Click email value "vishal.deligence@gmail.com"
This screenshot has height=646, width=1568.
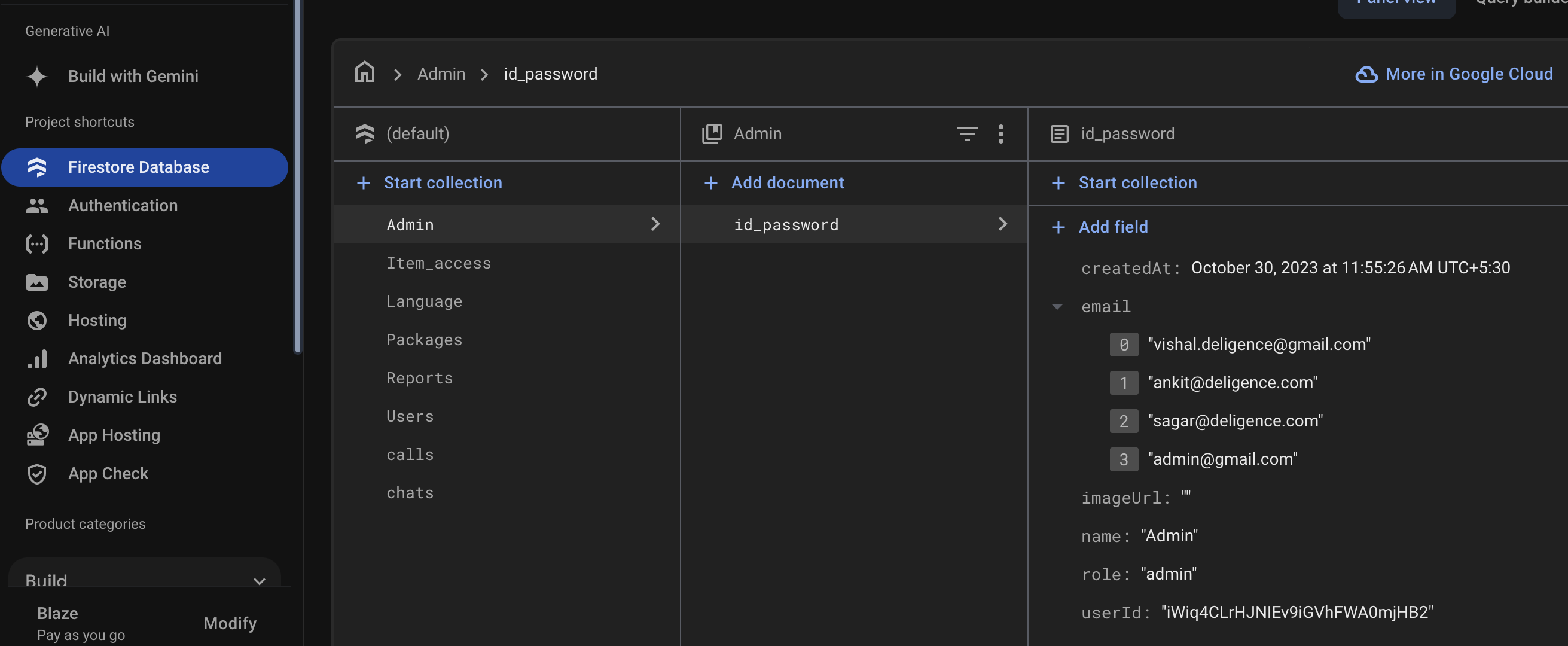[1259, 345]
